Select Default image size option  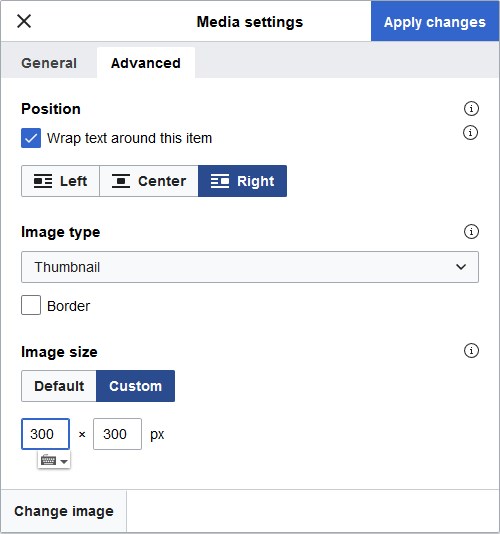coord(59,386)
